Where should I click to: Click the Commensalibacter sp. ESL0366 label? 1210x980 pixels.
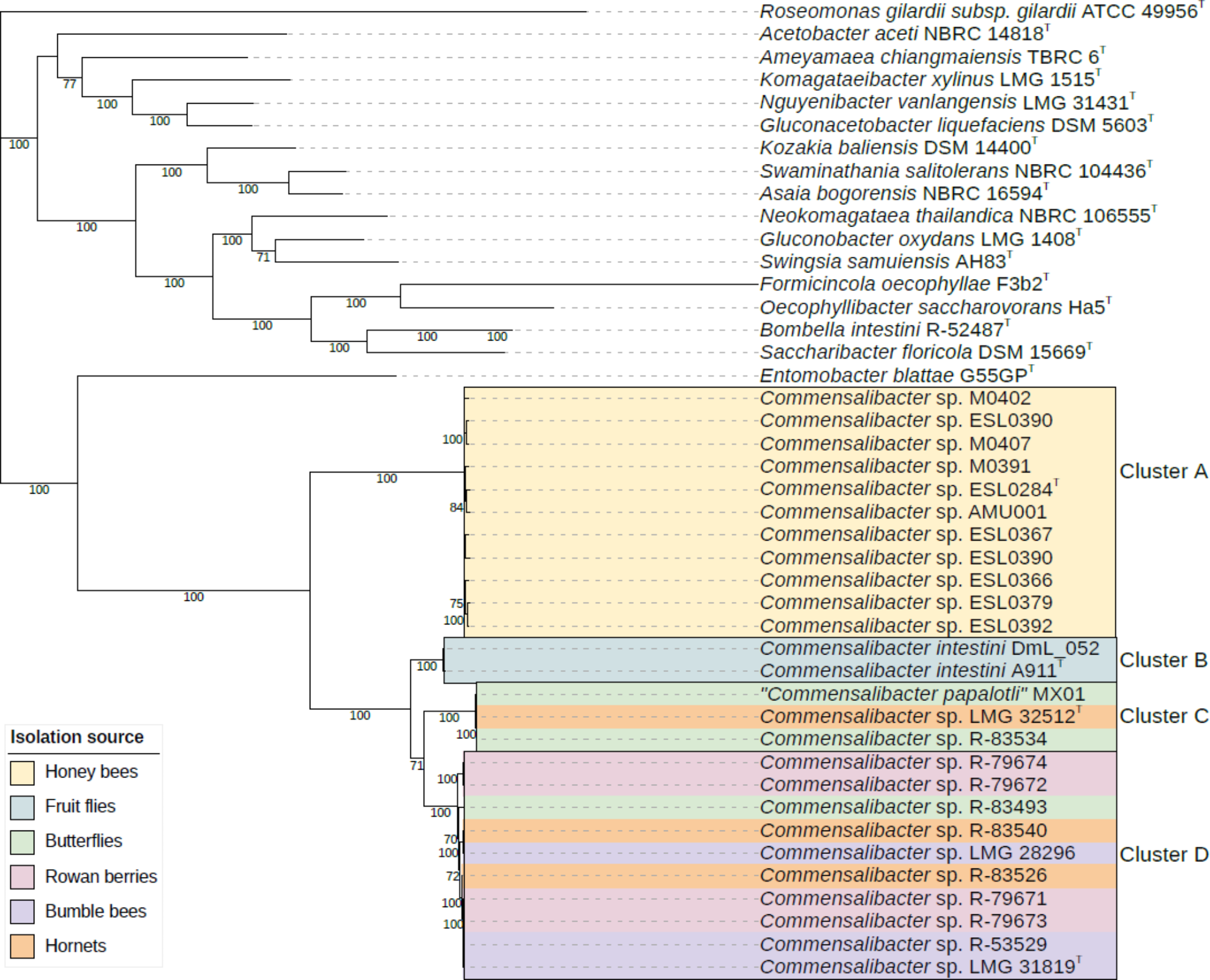coord(906,580)
